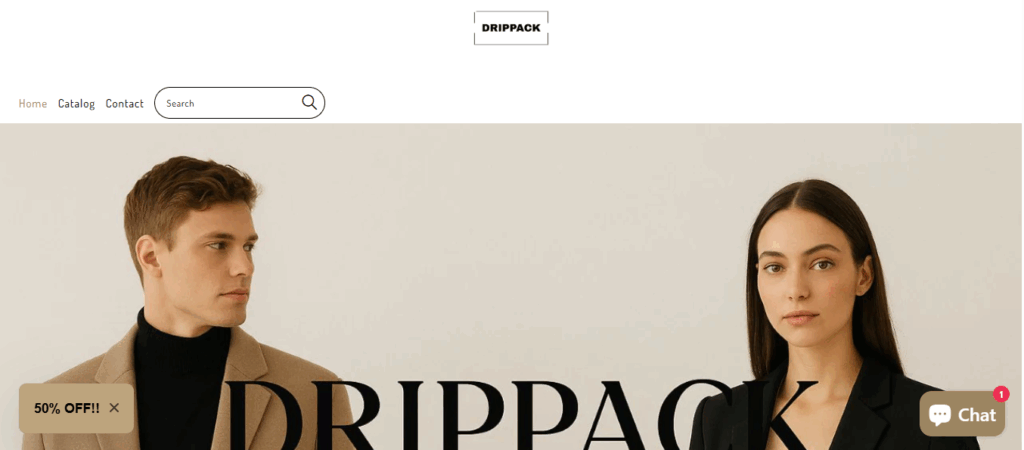
Task: Dismiss the 50% OFF popup with X
Action: [x=114, y=408]
